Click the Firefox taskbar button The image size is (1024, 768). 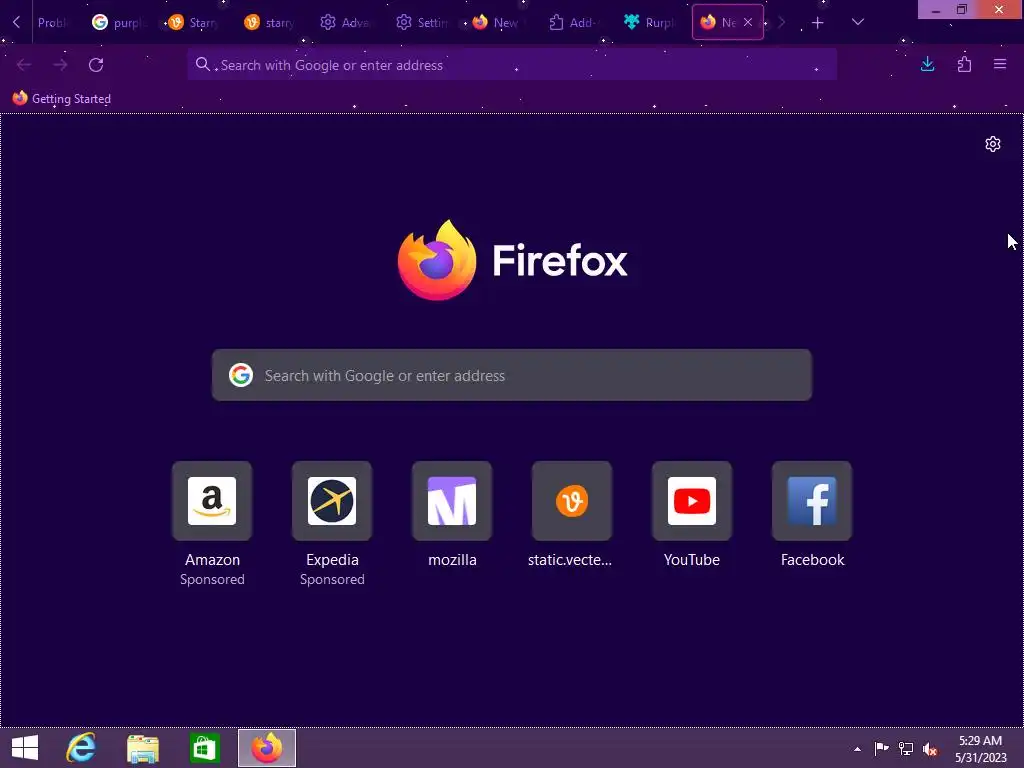tap(266, 748)
